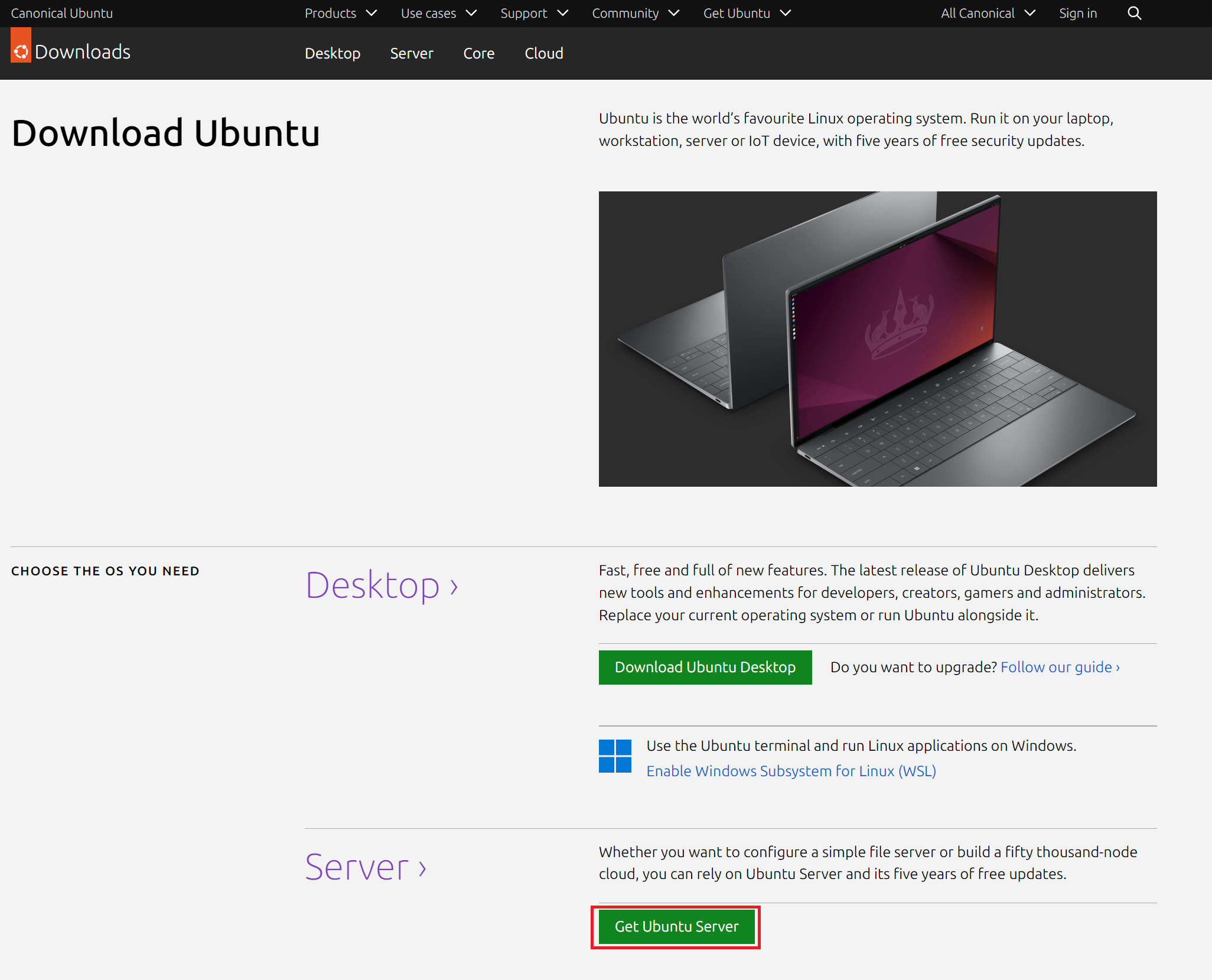
Task: Open the Cloud navigation tab
Action: pyautogui.click(x=543, y=53)
